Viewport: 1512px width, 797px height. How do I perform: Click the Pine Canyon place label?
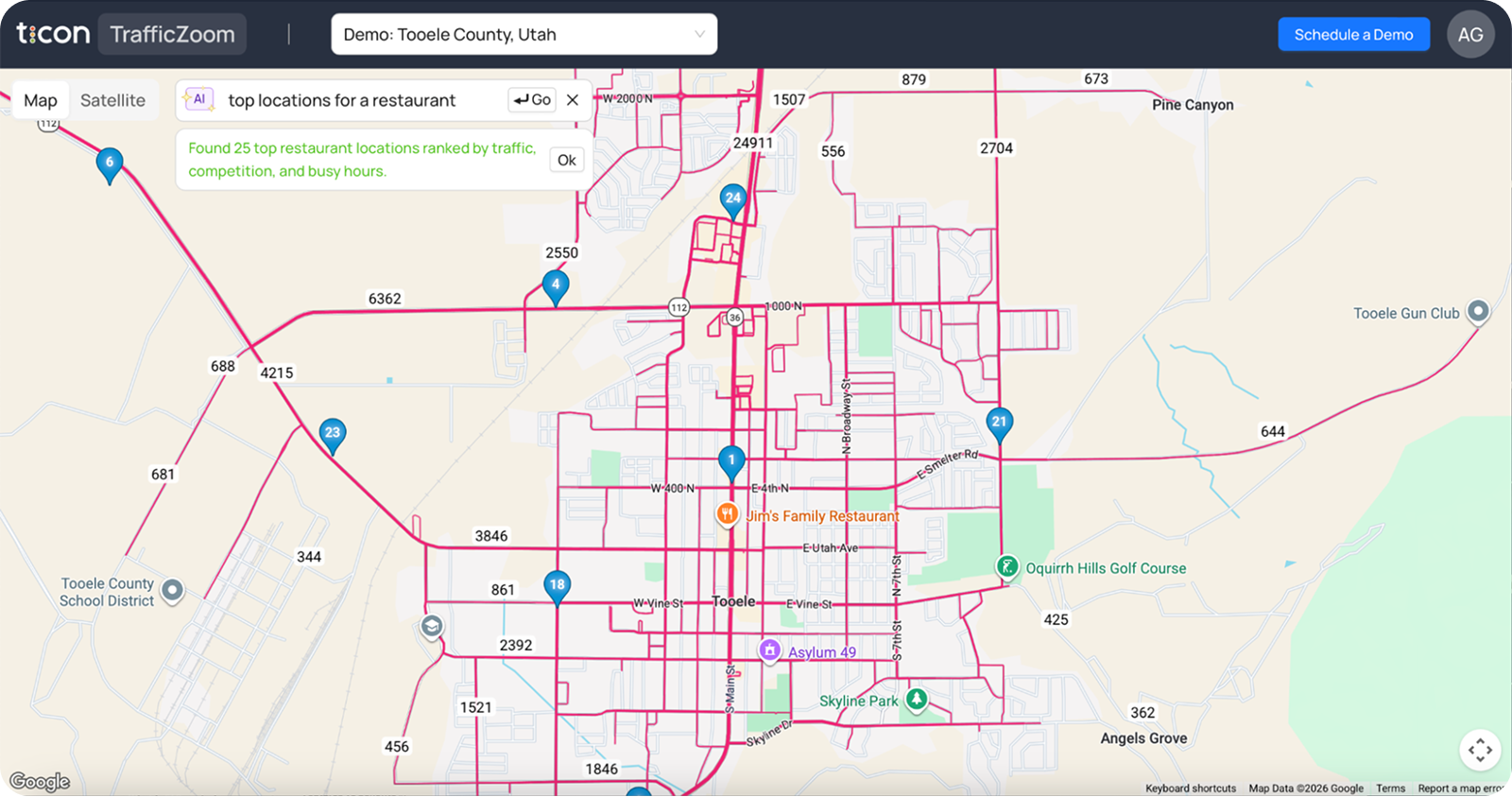coord(1193,105)
